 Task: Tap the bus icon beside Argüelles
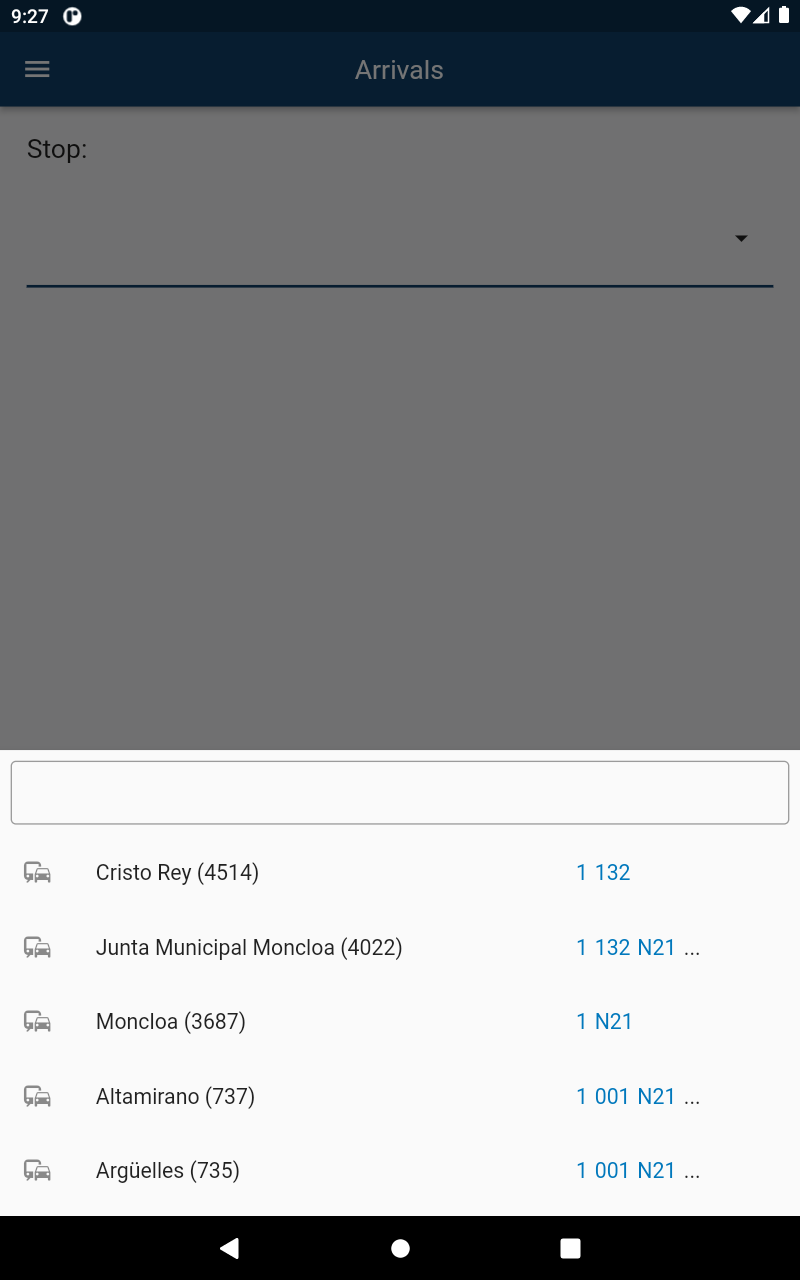37,1171
